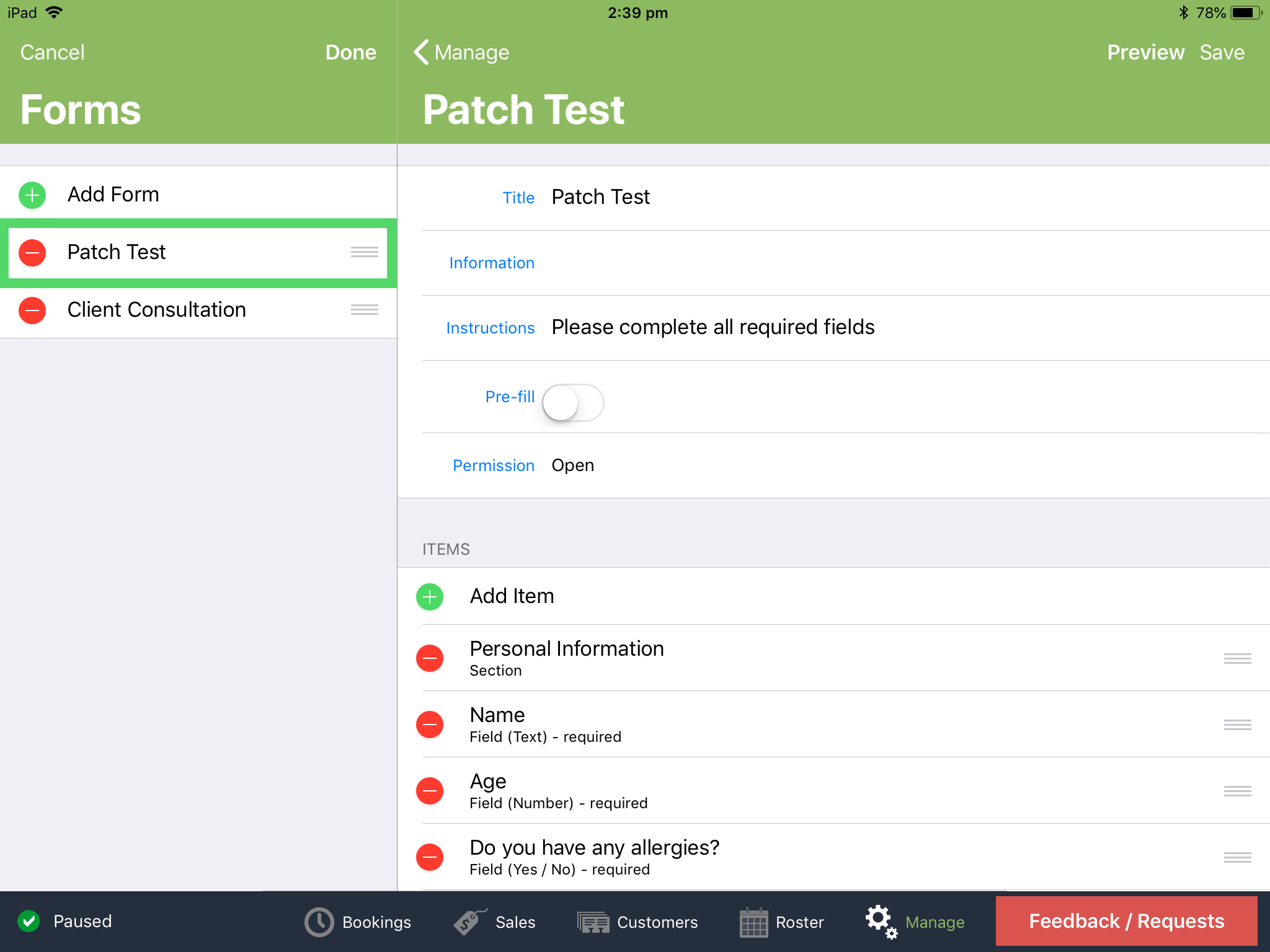Tap red minus icon for Name field
The width and height of the screenshot is (1270, 952).
pos(430,725)
